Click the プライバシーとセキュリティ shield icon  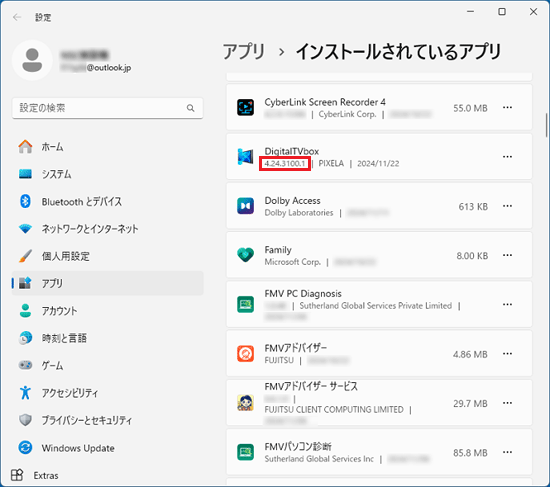coord(25,420)
